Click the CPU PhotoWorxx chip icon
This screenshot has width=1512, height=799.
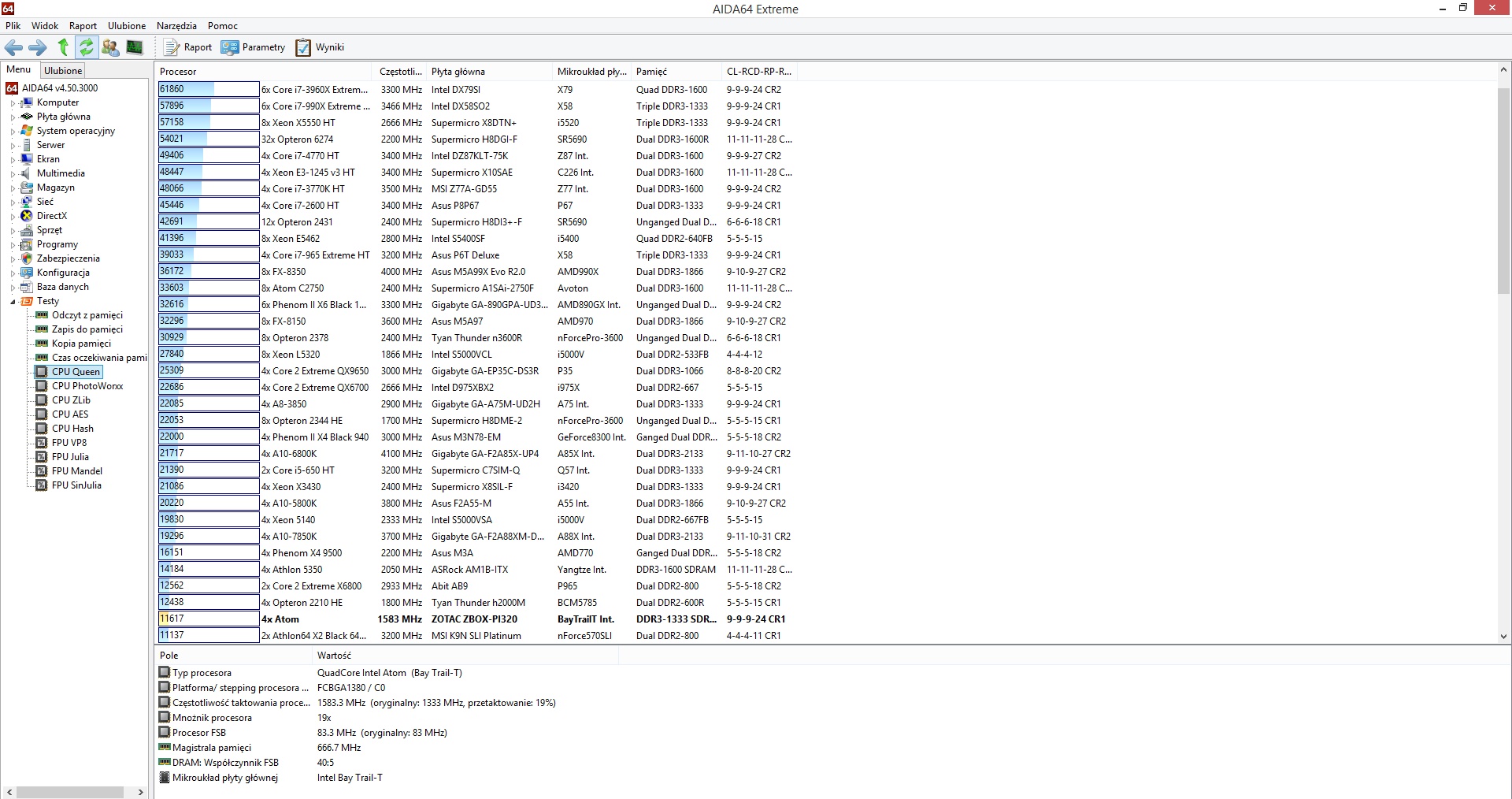pos(42,386)
